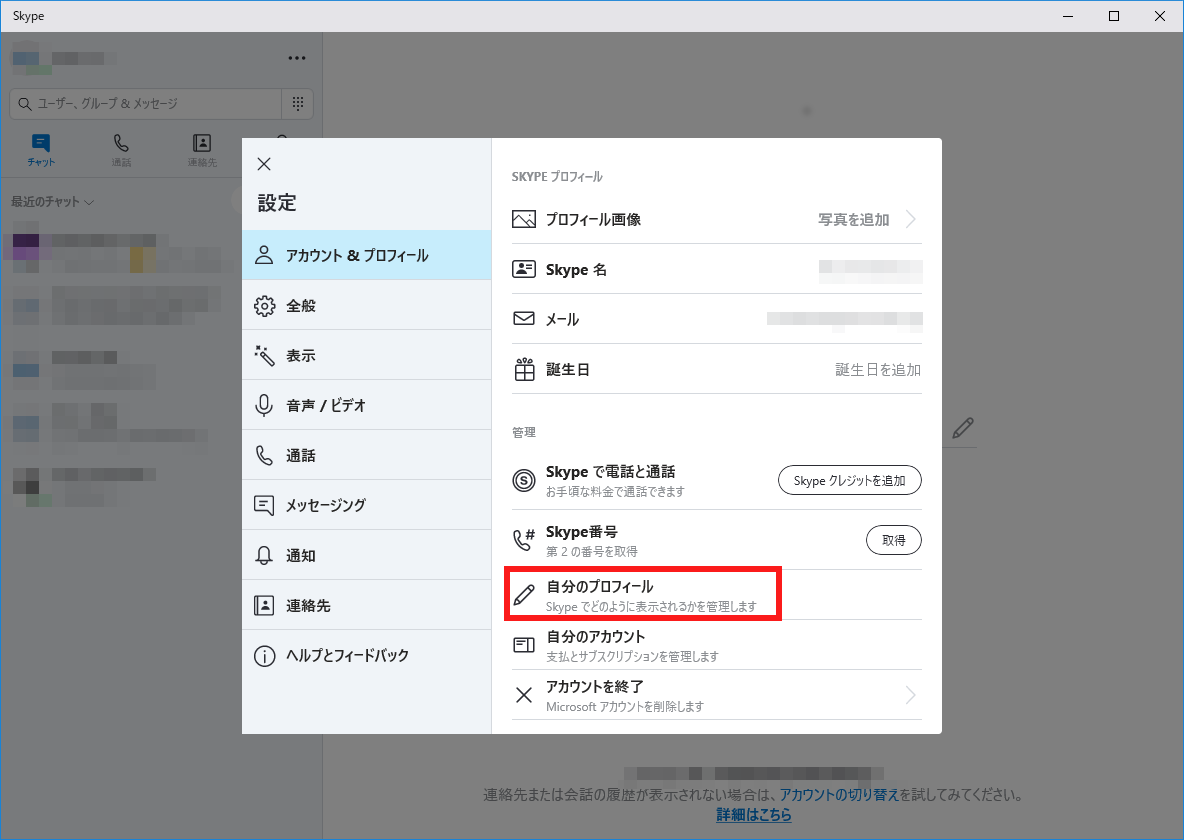
Task: Open the 通話 settings tab
Action: [366, 455]
